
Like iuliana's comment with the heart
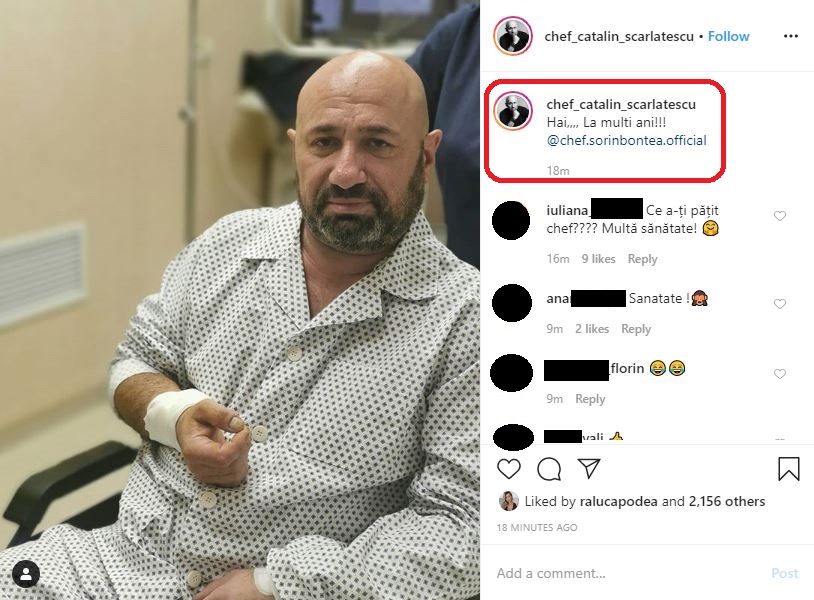coord(780,216)
